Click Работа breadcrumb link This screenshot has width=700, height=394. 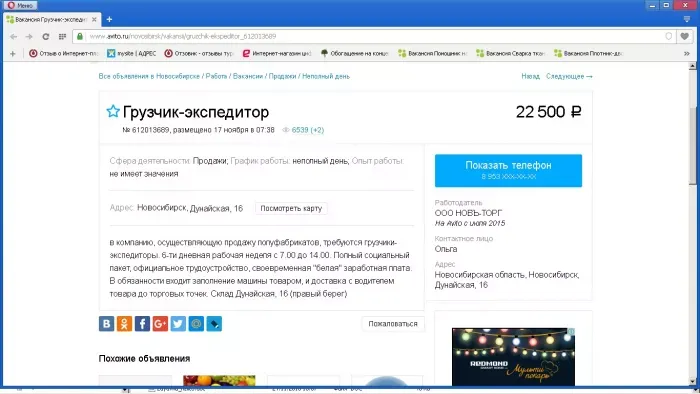pos(217,76)
